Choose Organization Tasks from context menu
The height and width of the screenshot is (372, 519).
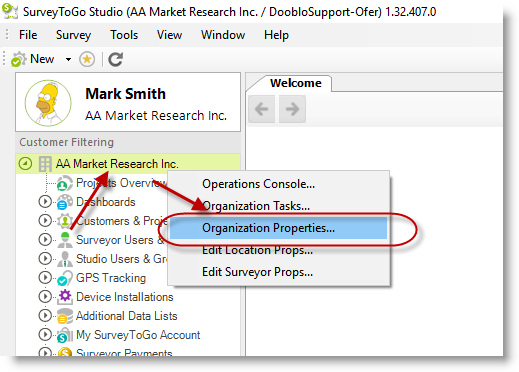[279, 206]
